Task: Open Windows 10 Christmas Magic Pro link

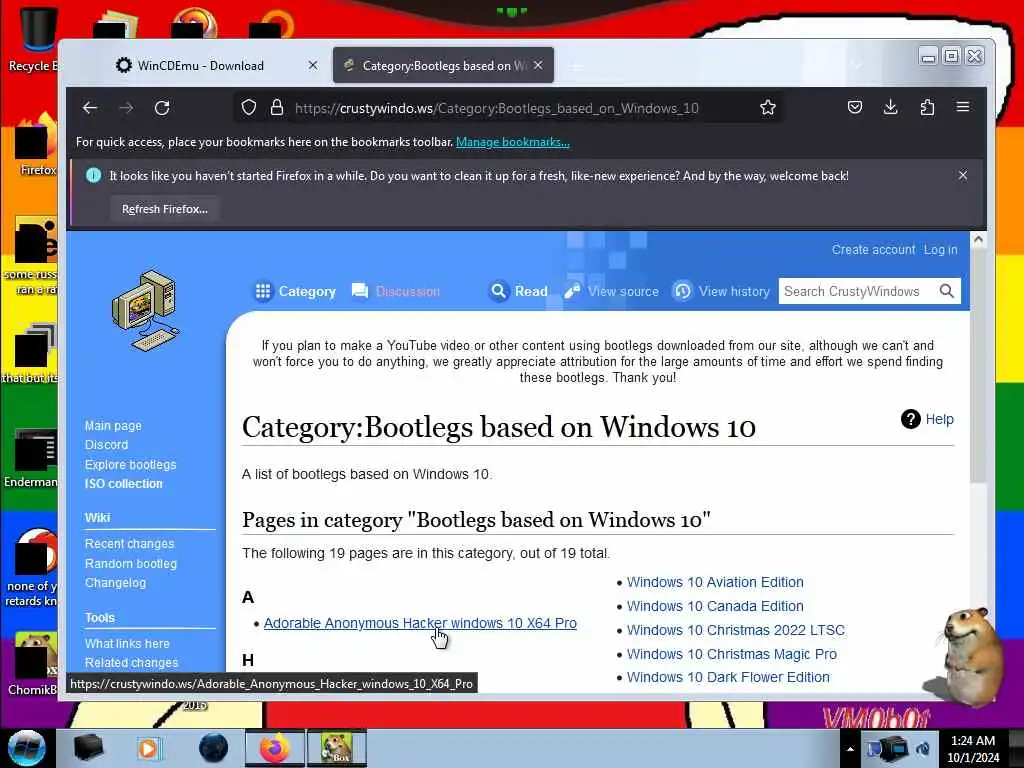Action: click(731, 654)
